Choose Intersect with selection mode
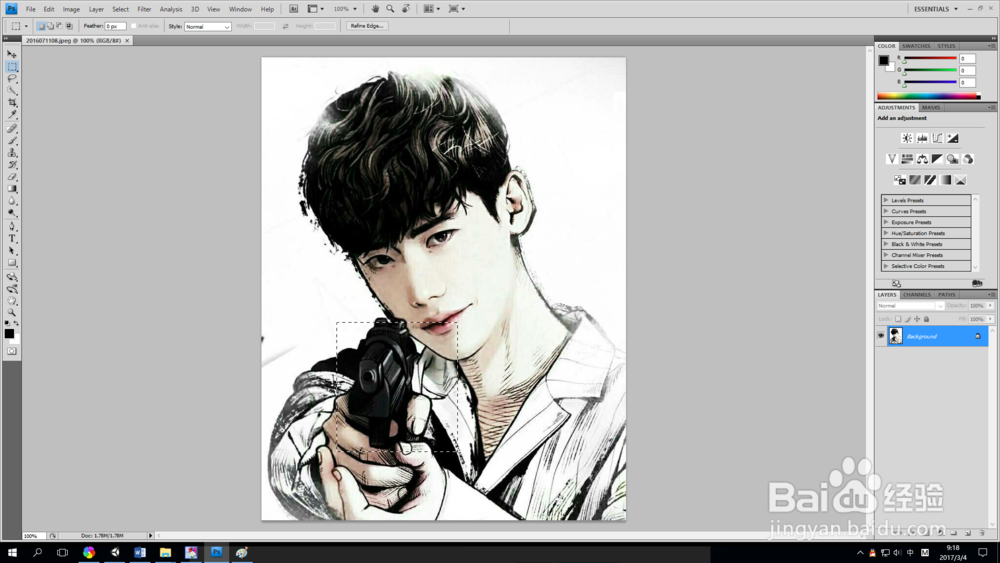This screenshot has height=563, width=1000. (69, 26)
